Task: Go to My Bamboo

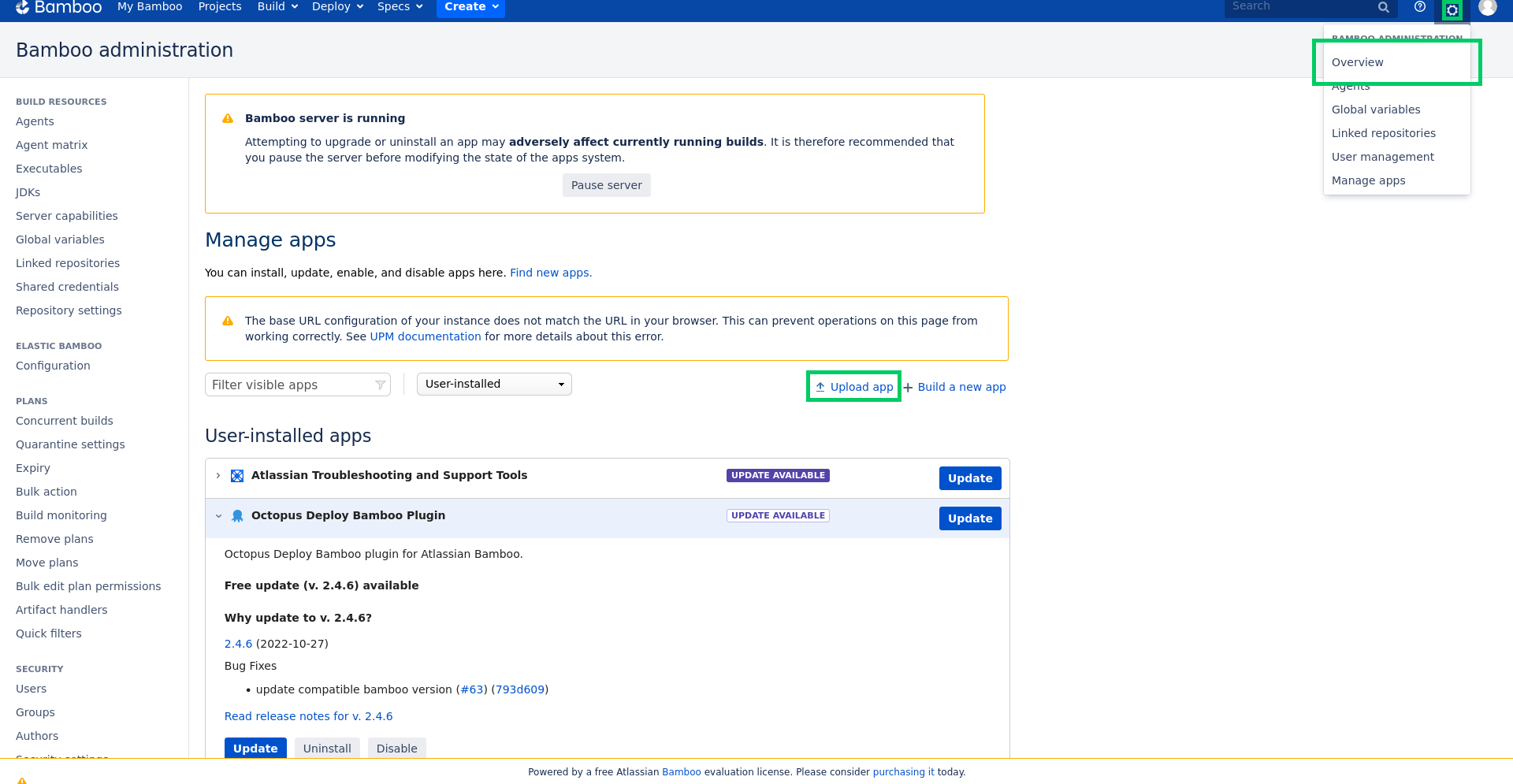Action: [x=150, y=6]
